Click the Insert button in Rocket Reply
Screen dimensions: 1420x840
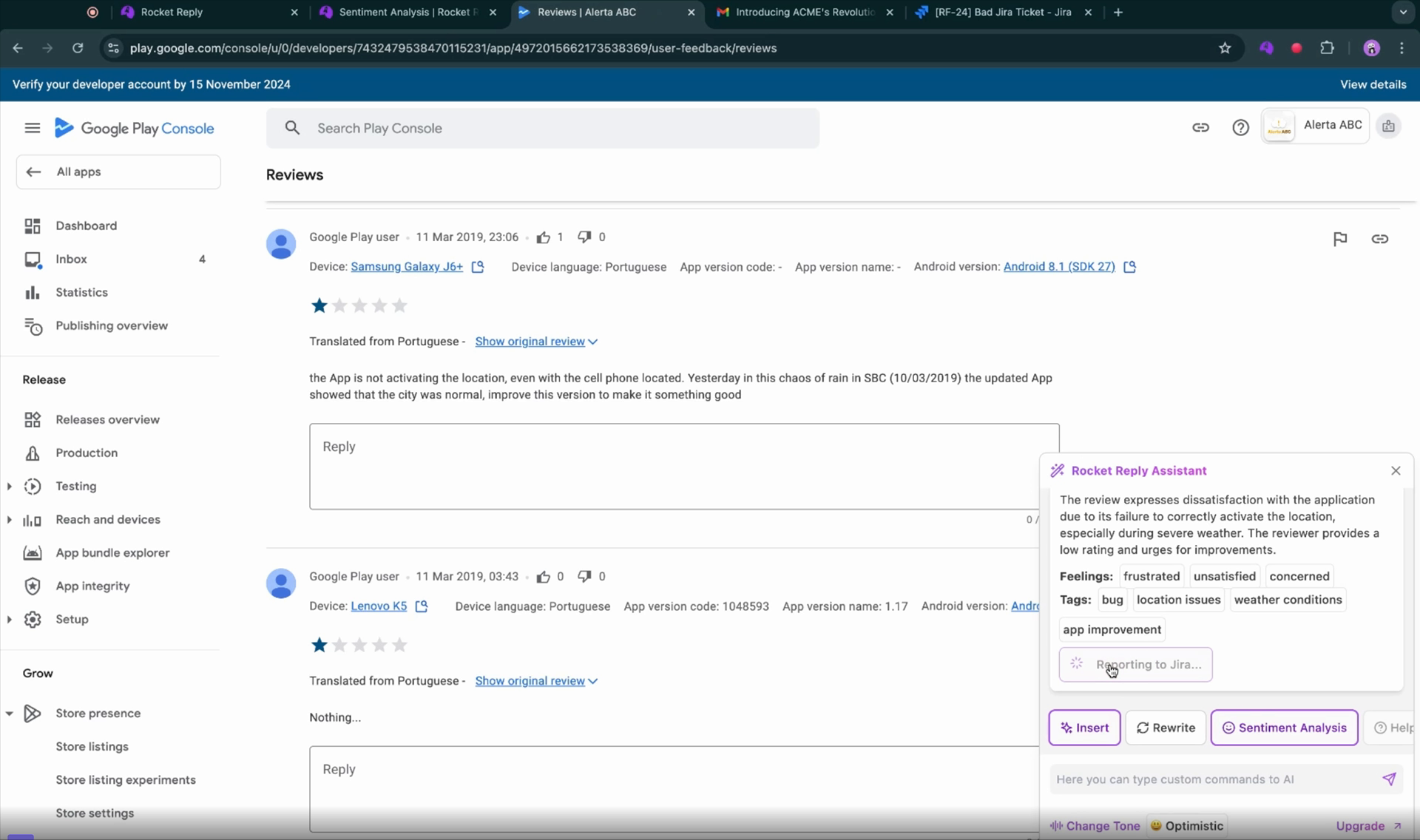coord(1085,727)
